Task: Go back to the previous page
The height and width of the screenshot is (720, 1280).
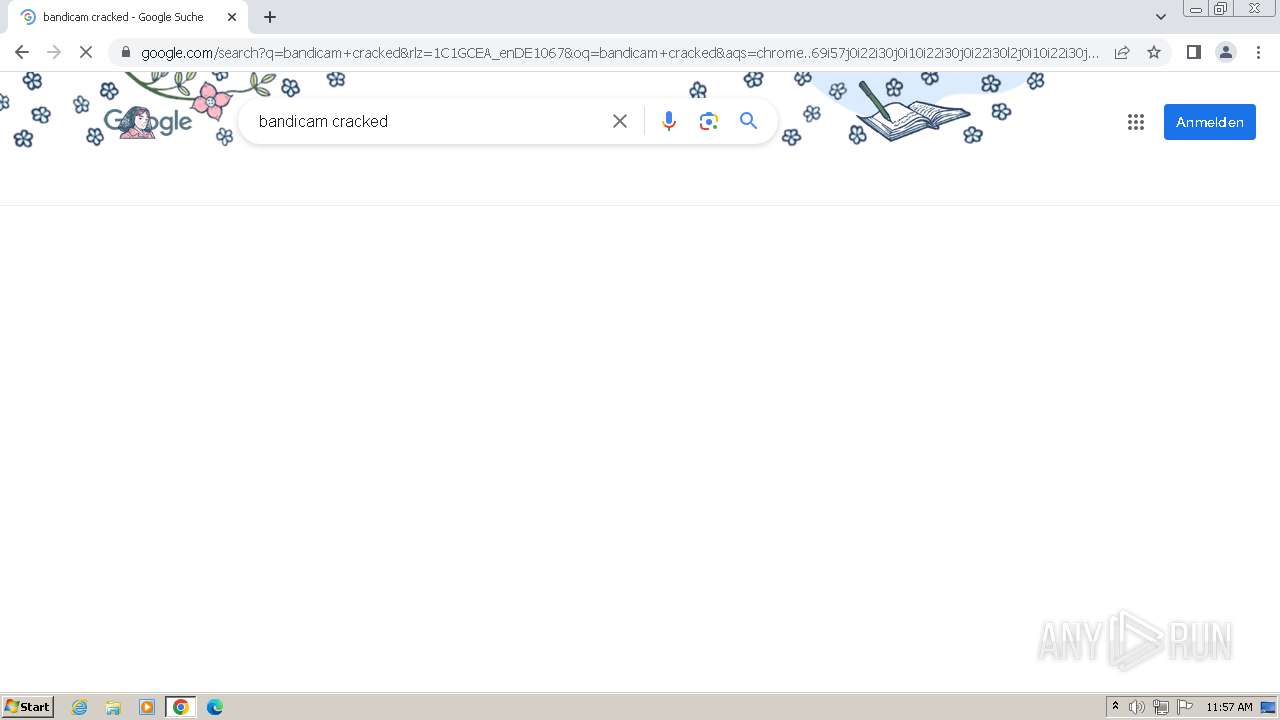Action: (x=22, y=52)
